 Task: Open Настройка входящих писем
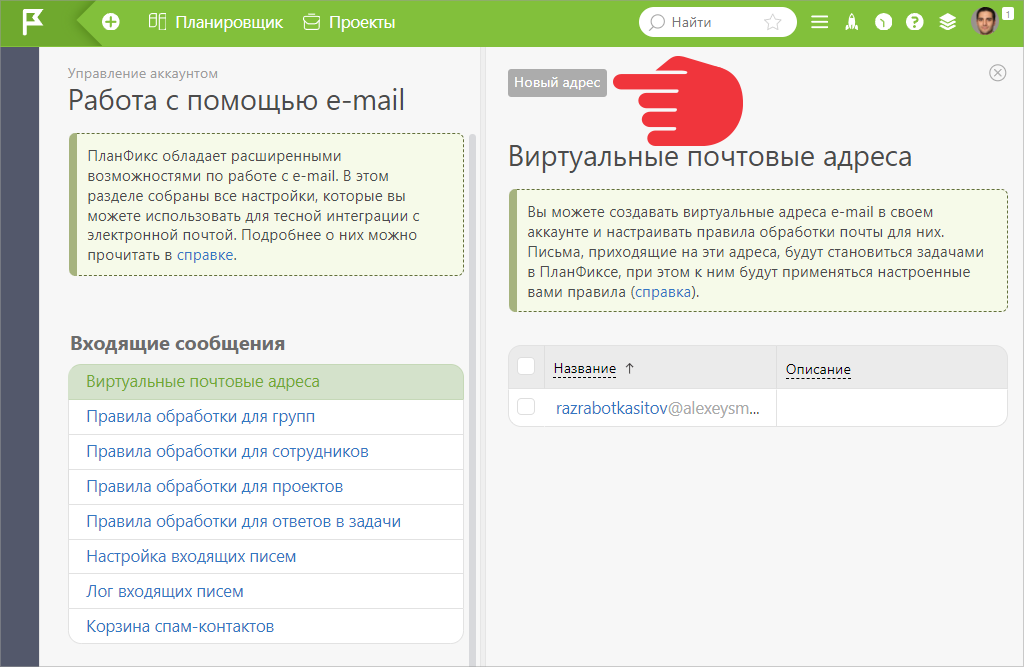coord(266,557)
